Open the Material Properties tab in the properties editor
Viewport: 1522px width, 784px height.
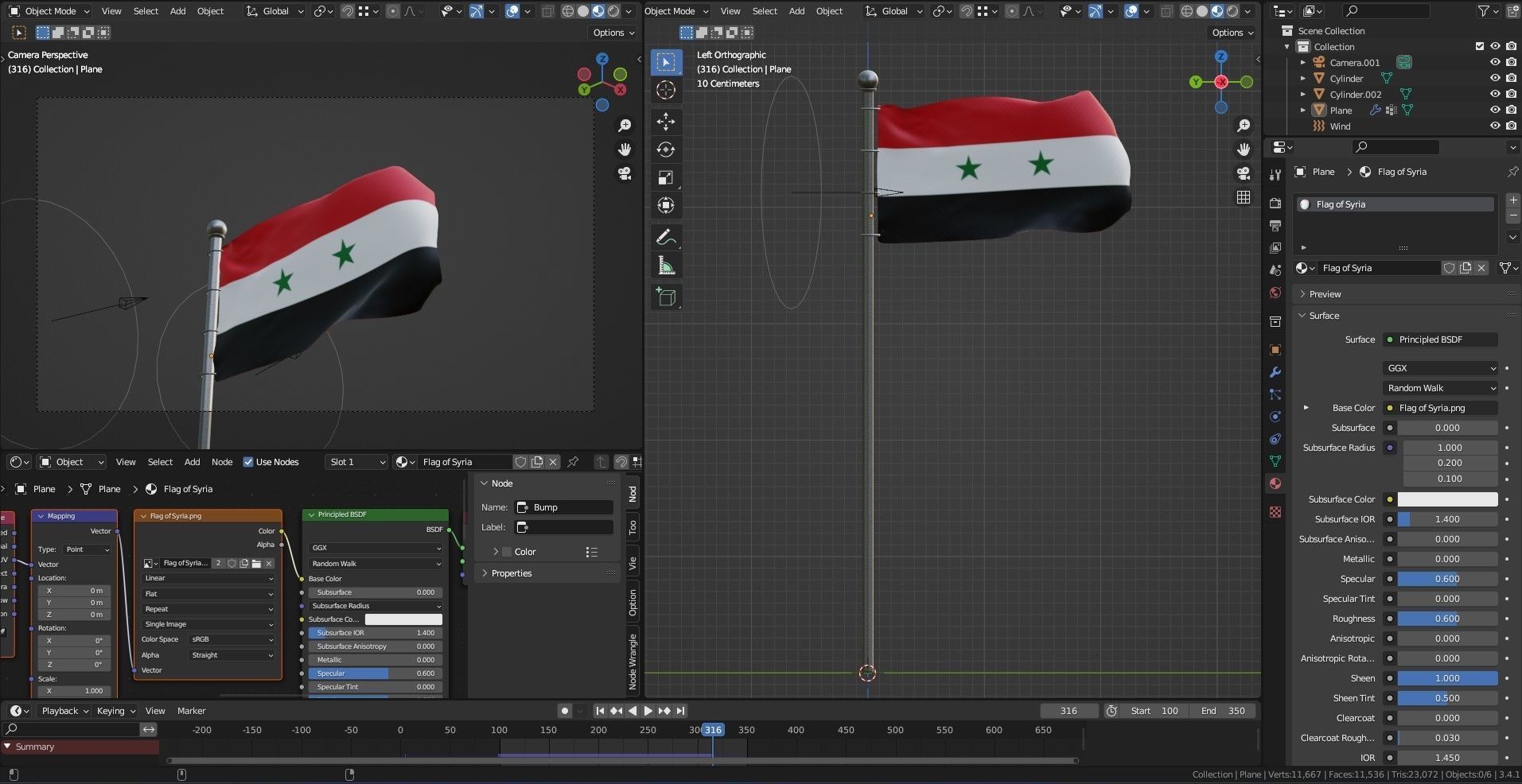point(1275,483)
